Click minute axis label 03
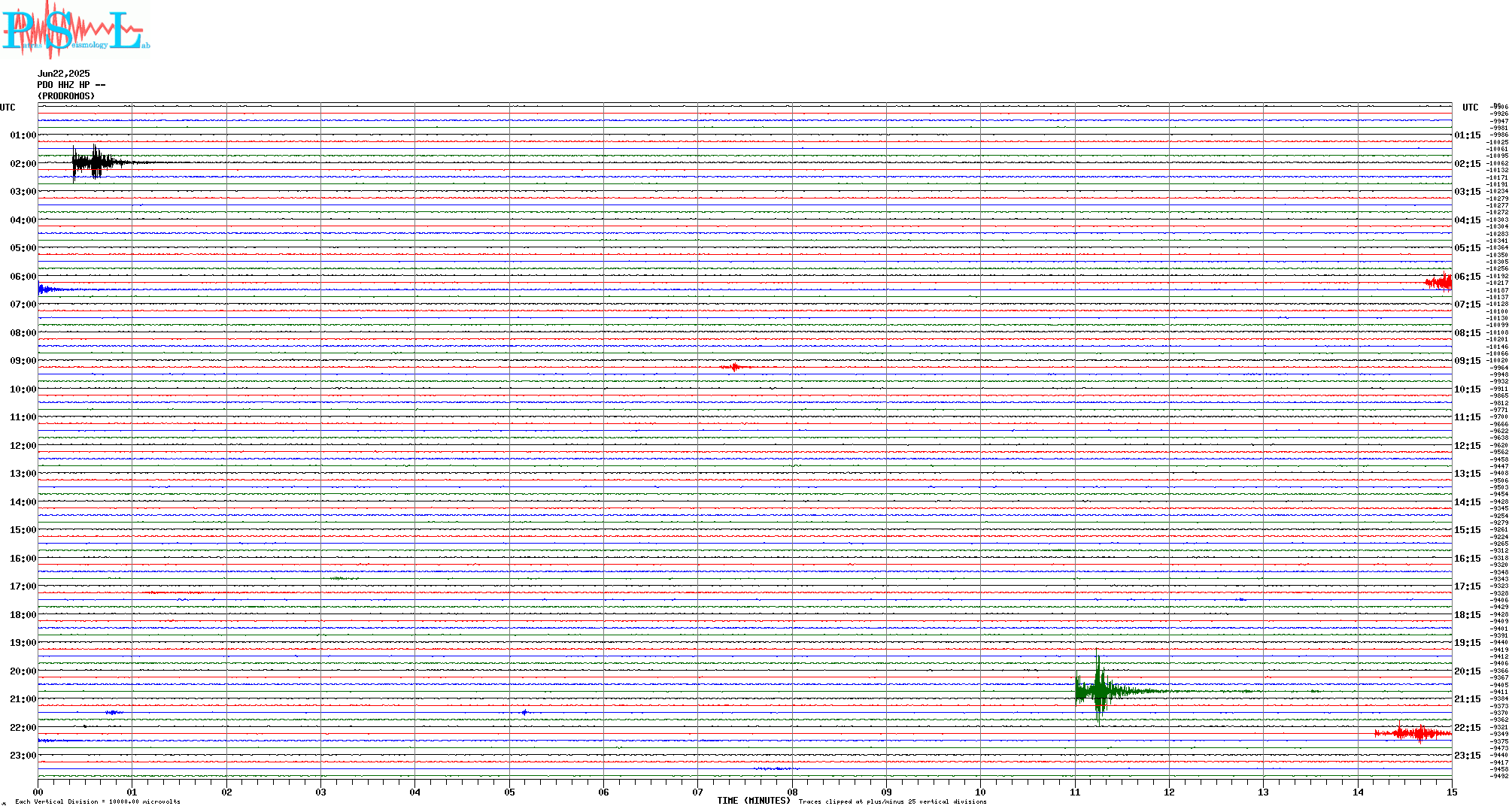1512x812 pixels. coord(320,792)
